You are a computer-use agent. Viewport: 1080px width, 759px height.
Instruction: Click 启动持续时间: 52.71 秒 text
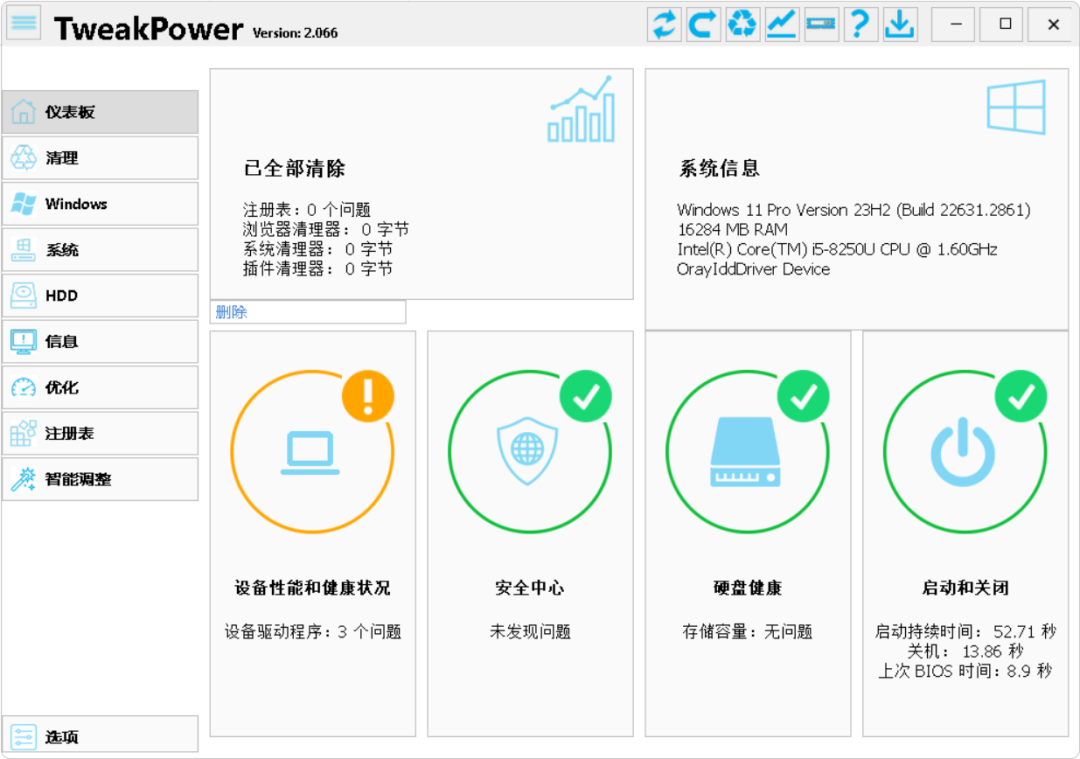[965, 631]
